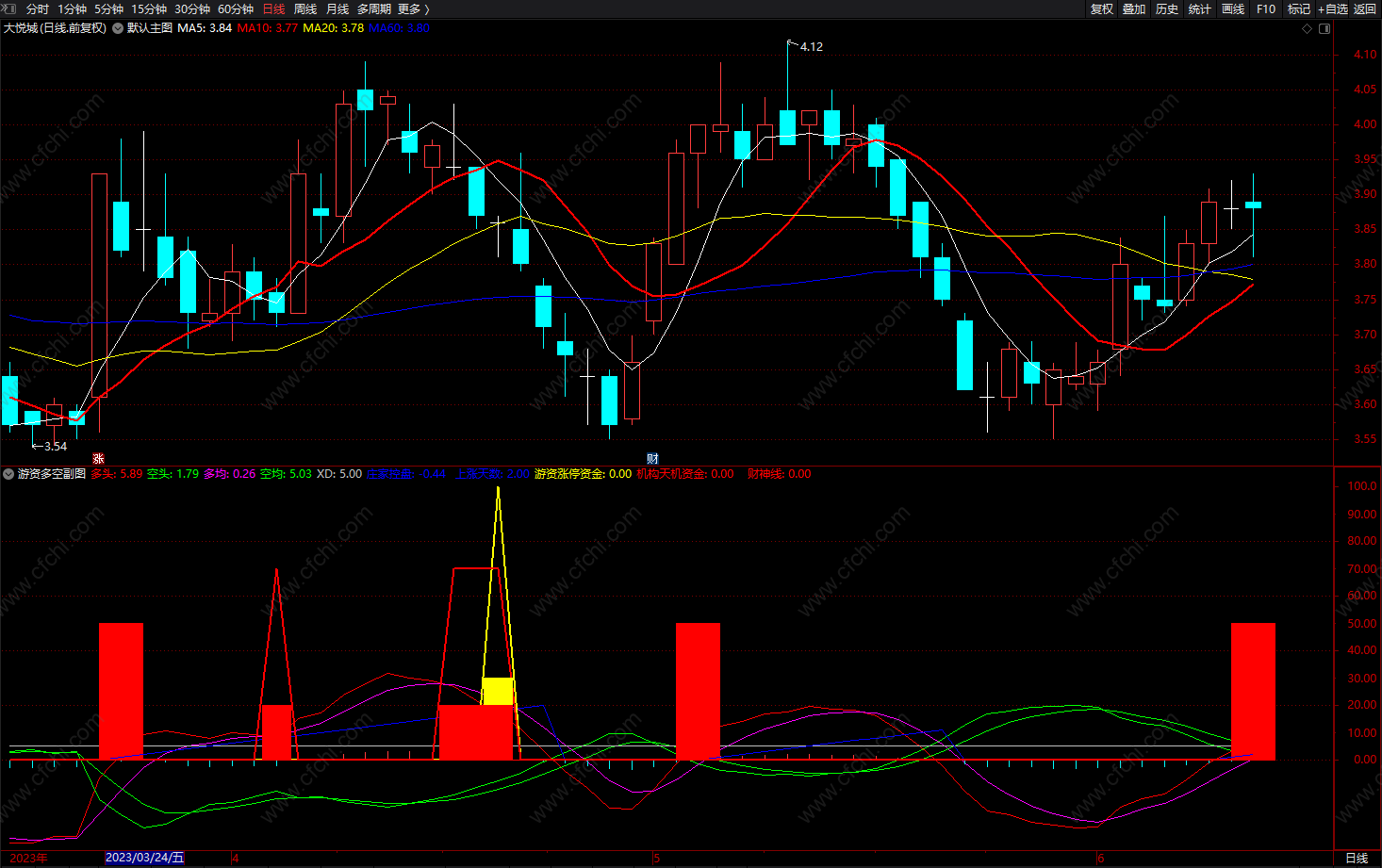Click the 上涨天数: 2.00 value
The height and width of the screenshot is (868, 1382).
click(x=492, y=474)
